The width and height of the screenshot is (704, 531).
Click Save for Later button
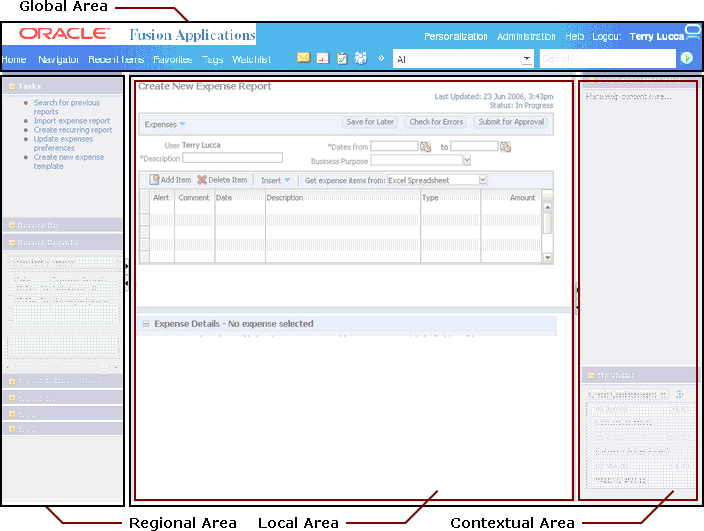(x=370, y=122)
